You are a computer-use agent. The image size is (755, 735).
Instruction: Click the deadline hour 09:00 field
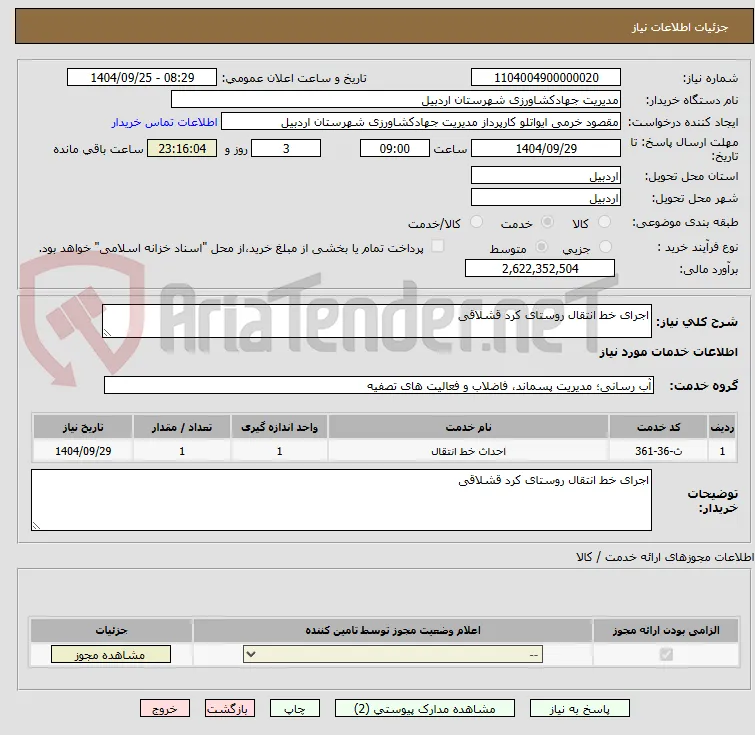tap(395, 148)
